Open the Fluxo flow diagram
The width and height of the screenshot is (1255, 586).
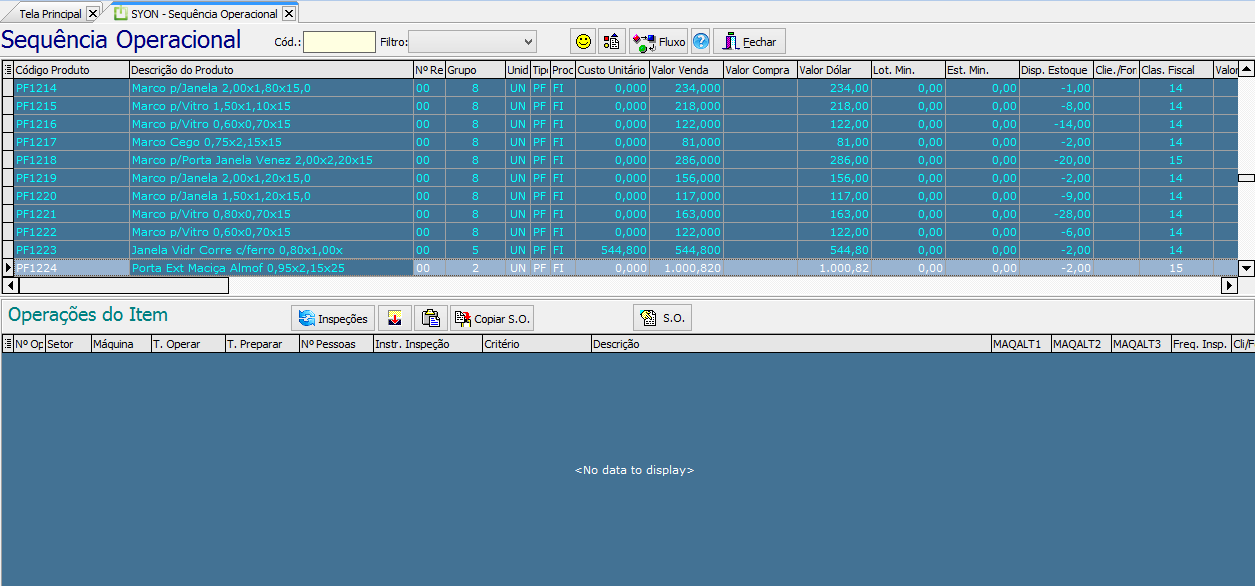tap(658, 41)
